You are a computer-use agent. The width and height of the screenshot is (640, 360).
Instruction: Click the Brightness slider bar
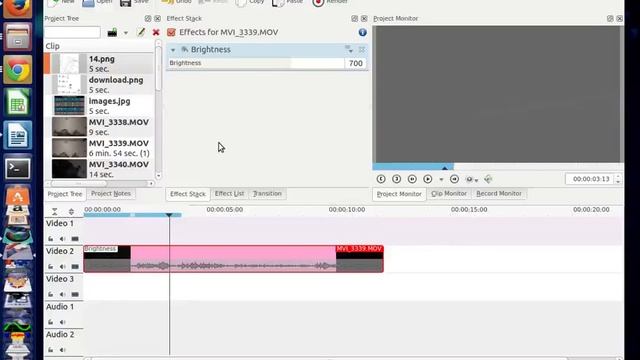click(256, 63)
